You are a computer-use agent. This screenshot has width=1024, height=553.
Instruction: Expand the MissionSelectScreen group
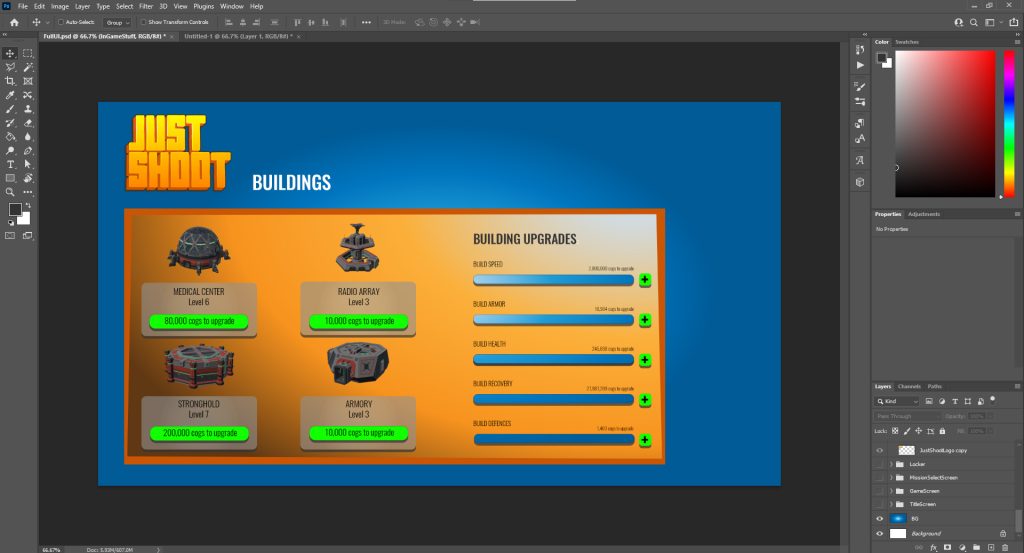click(890, 478)
